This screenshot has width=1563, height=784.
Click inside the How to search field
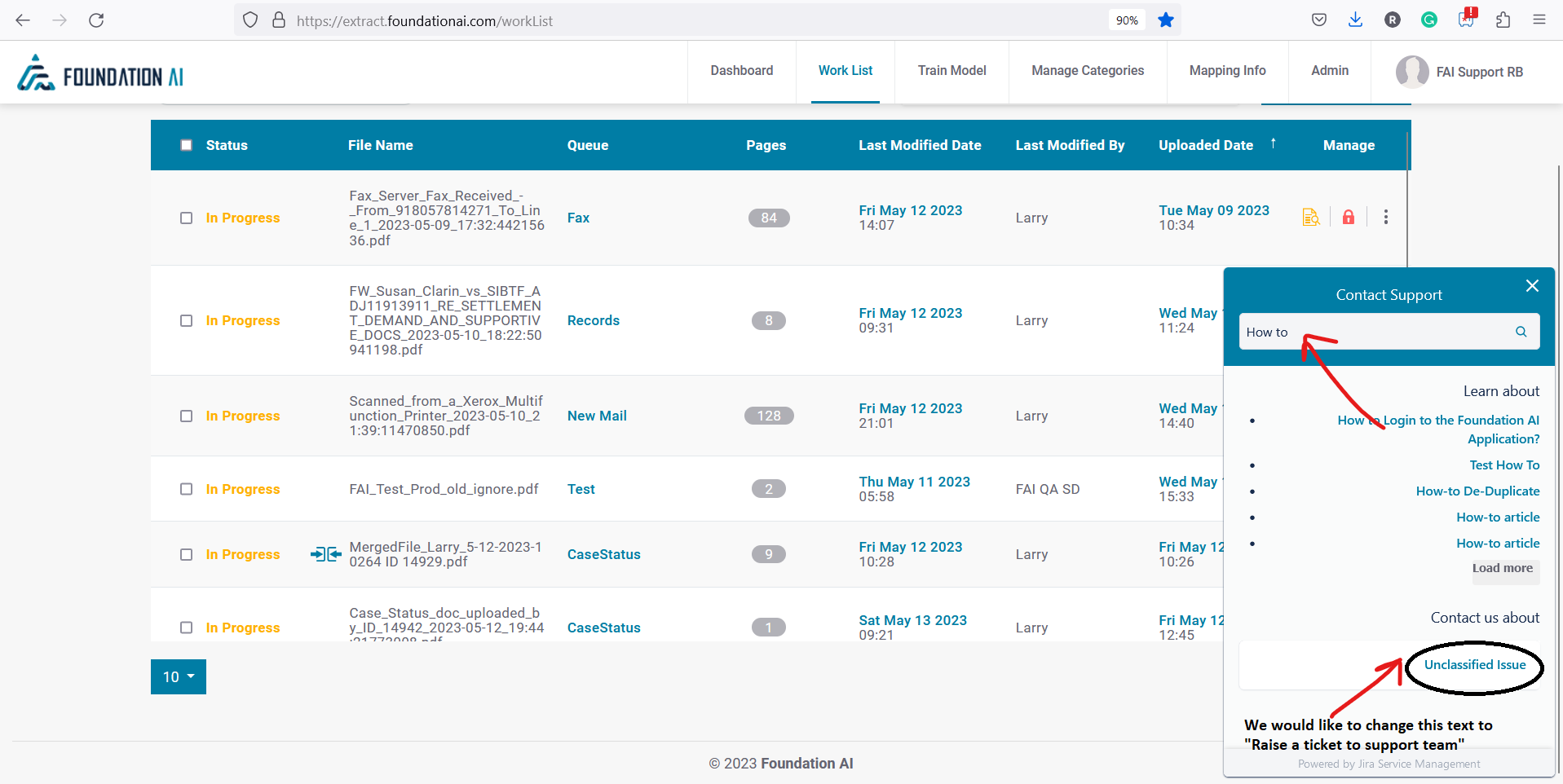pos(1345,332)
